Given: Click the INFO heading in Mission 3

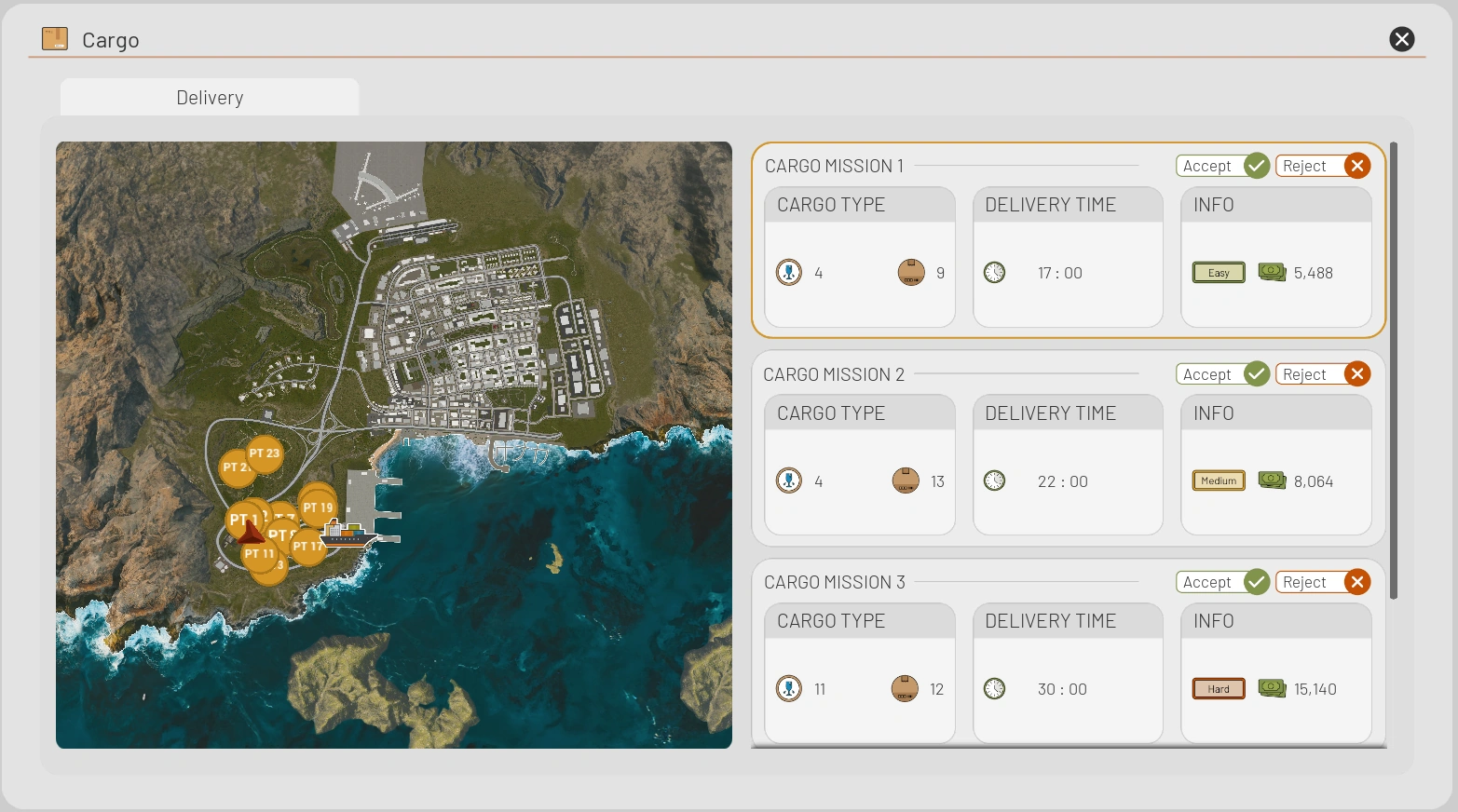Looking at the screenshot, I should [1213, 621].
